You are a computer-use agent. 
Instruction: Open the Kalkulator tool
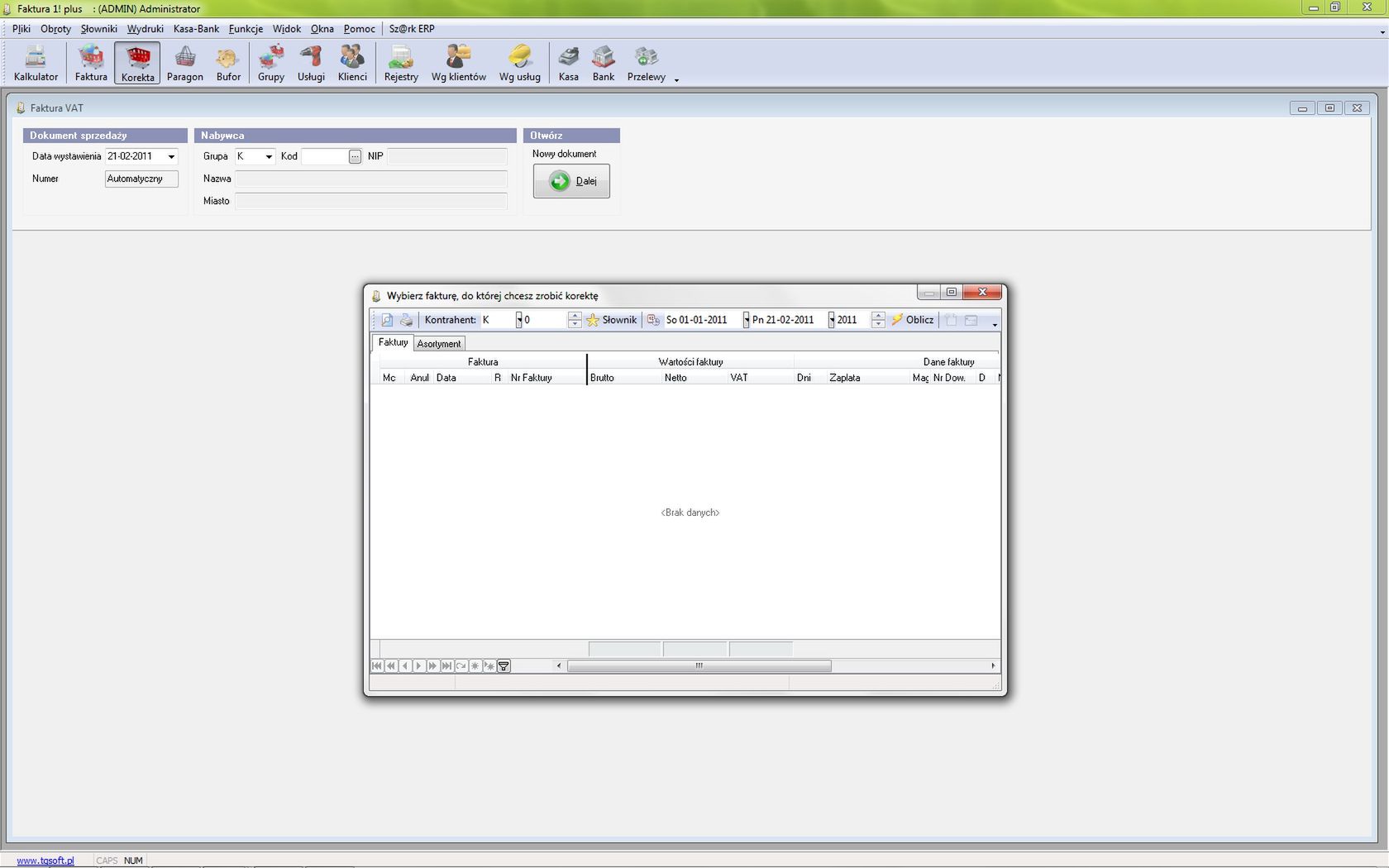[x=36, y=64]
